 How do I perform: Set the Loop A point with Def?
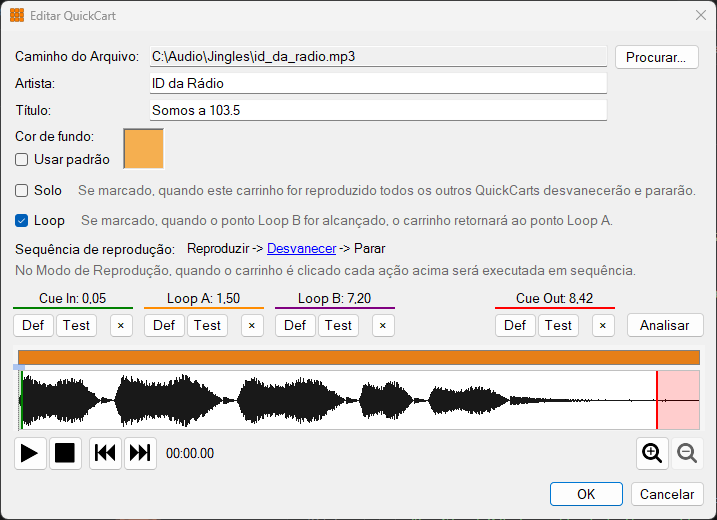pyautogui.click(x=164, y=326)
